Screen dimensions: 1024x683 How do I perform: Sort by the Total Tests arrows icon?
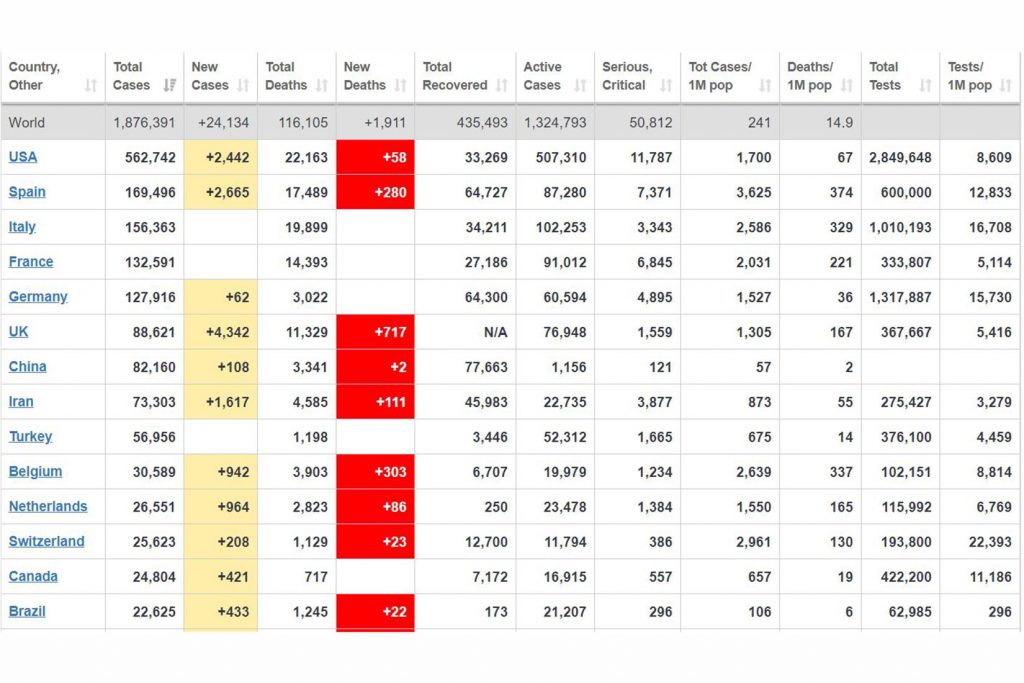click(925, 85)
